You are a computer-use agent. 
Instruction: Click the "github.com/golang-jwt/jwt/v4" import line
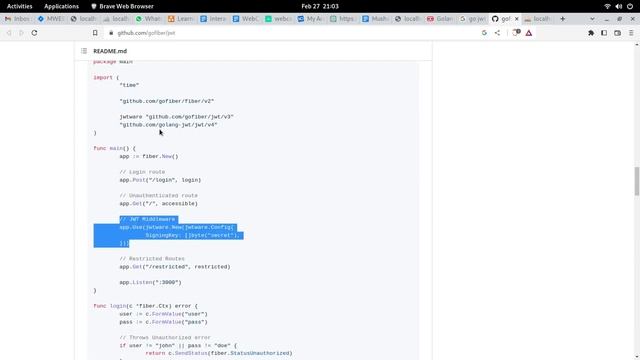pyautogui.click(x=168, y=124)
